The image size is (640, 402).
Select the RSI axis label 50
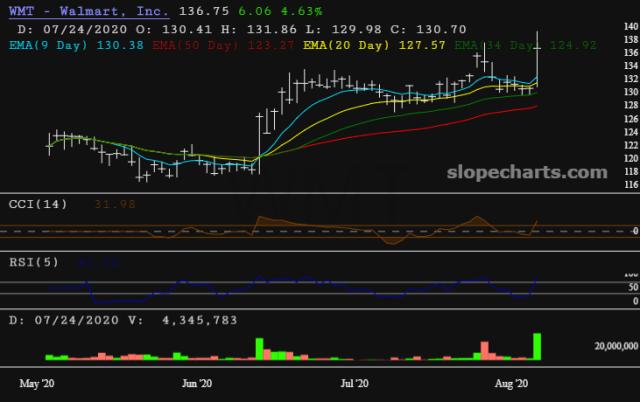633,287
